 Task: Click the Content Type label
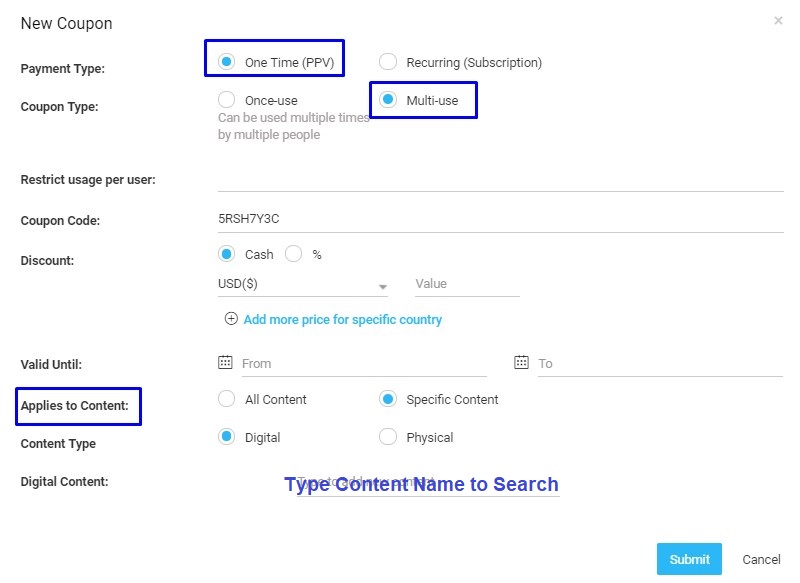tap(58, 444)
